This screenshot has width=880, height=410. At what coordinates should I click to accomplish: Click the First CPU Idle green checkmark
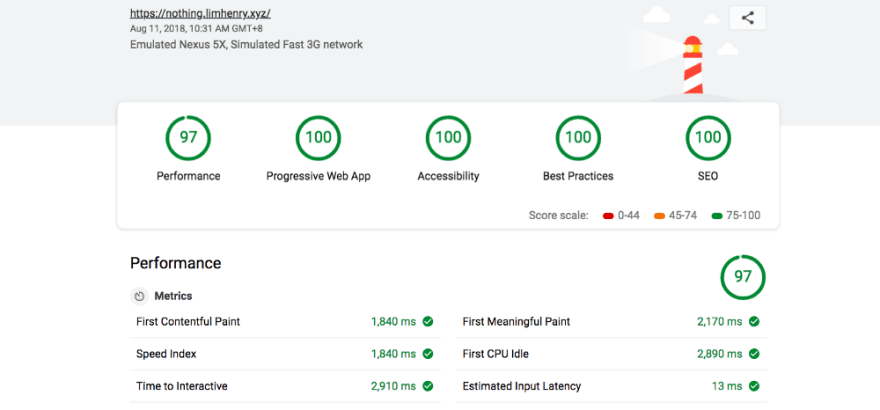coord(754,354)
